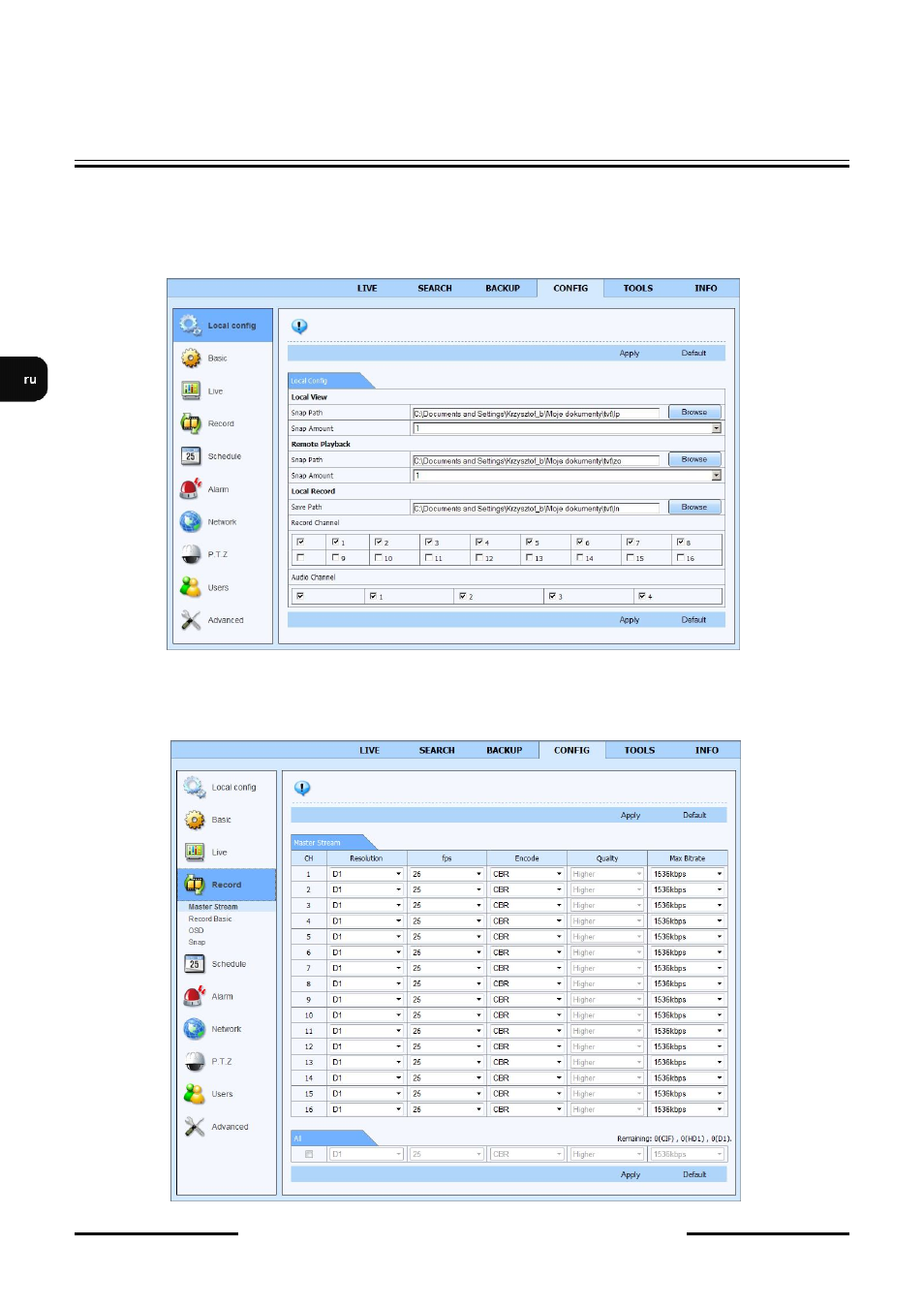Click Local View Snap Path field
The image size is (924, 1308).
pos(536,414)
